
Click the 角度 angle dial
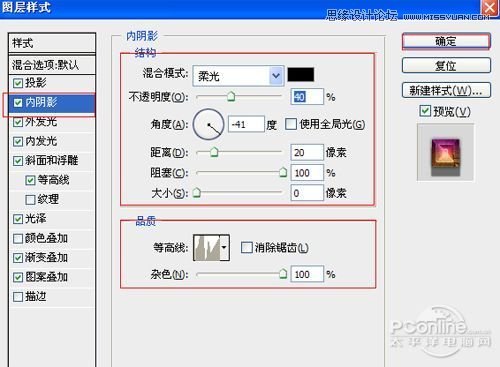[x=208, y=124]
